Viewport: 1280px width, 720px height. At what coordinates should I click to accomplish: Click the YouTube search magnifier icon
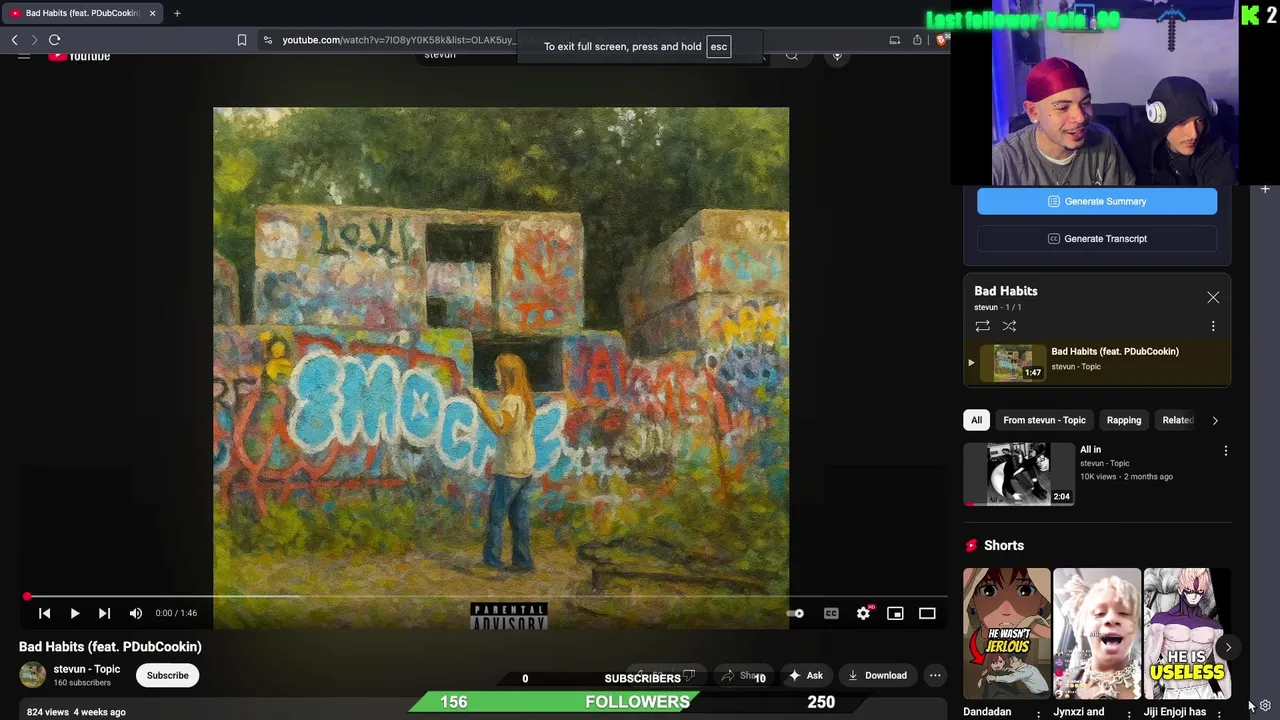point(792,56)
